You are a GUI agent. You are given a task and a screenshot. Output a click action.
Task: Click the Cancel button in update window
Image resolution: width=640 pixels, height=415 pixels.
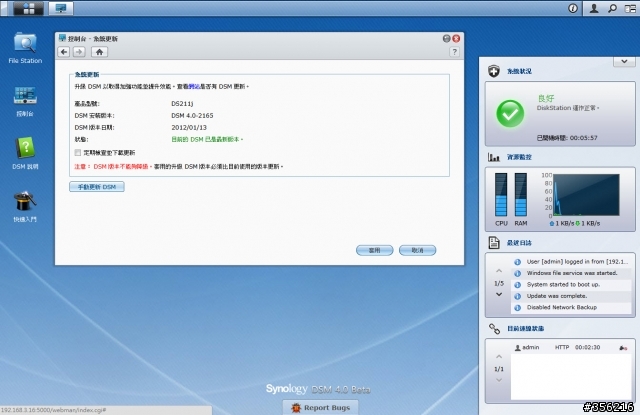[417, 250]
